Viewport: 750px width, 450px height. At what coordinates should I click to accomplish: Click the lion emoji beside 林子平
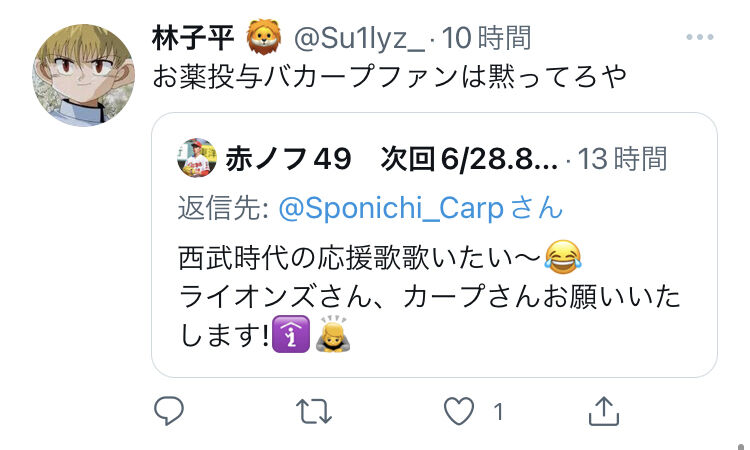264,37
